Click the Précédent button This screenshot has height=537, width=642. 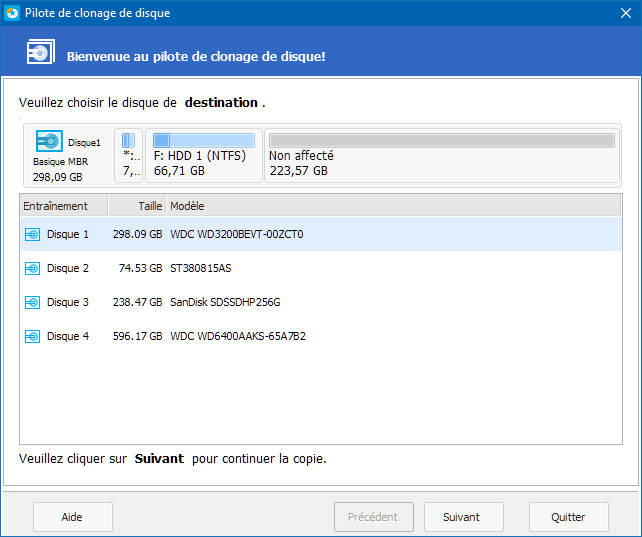pyautogui.click(x=374, y=517)
